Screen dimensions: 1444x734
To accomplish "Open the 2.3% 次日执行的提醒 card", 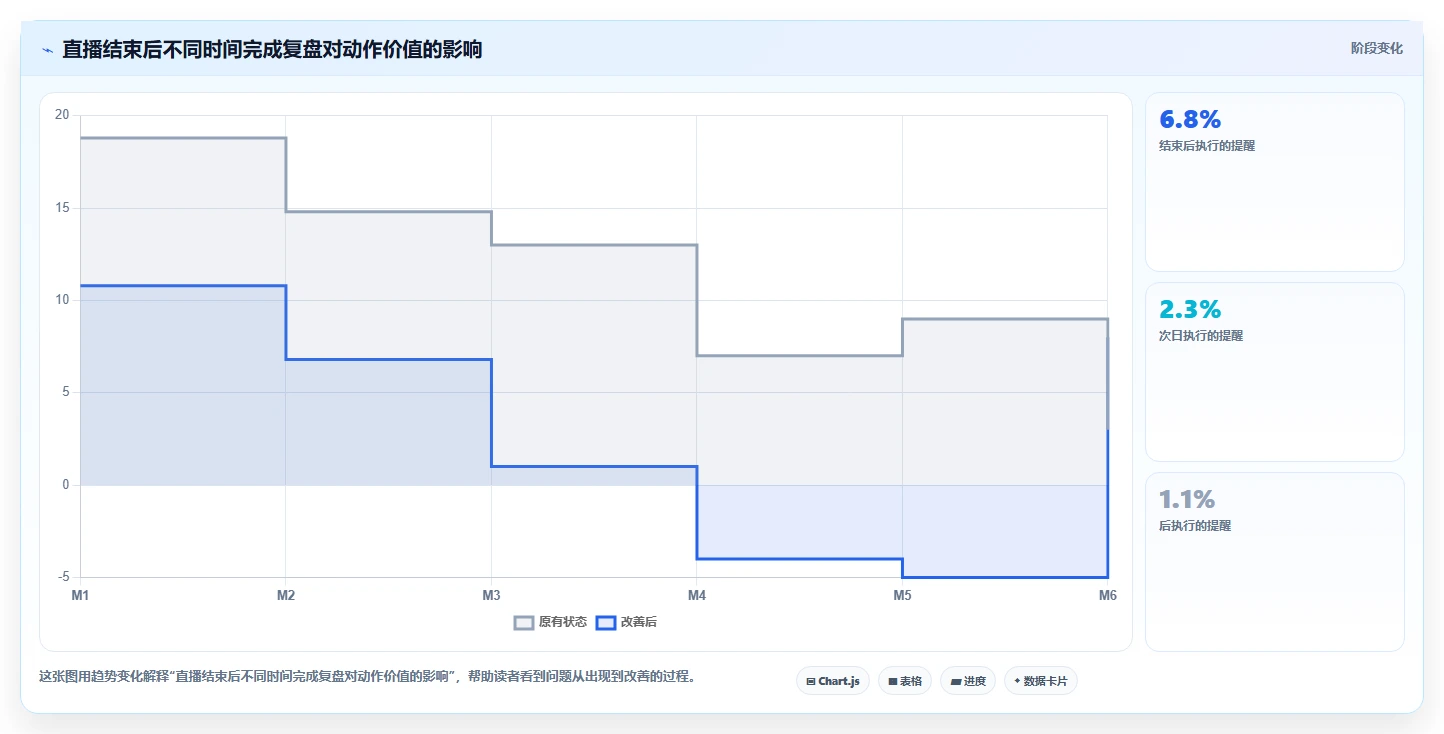I will coord(1275,372).
